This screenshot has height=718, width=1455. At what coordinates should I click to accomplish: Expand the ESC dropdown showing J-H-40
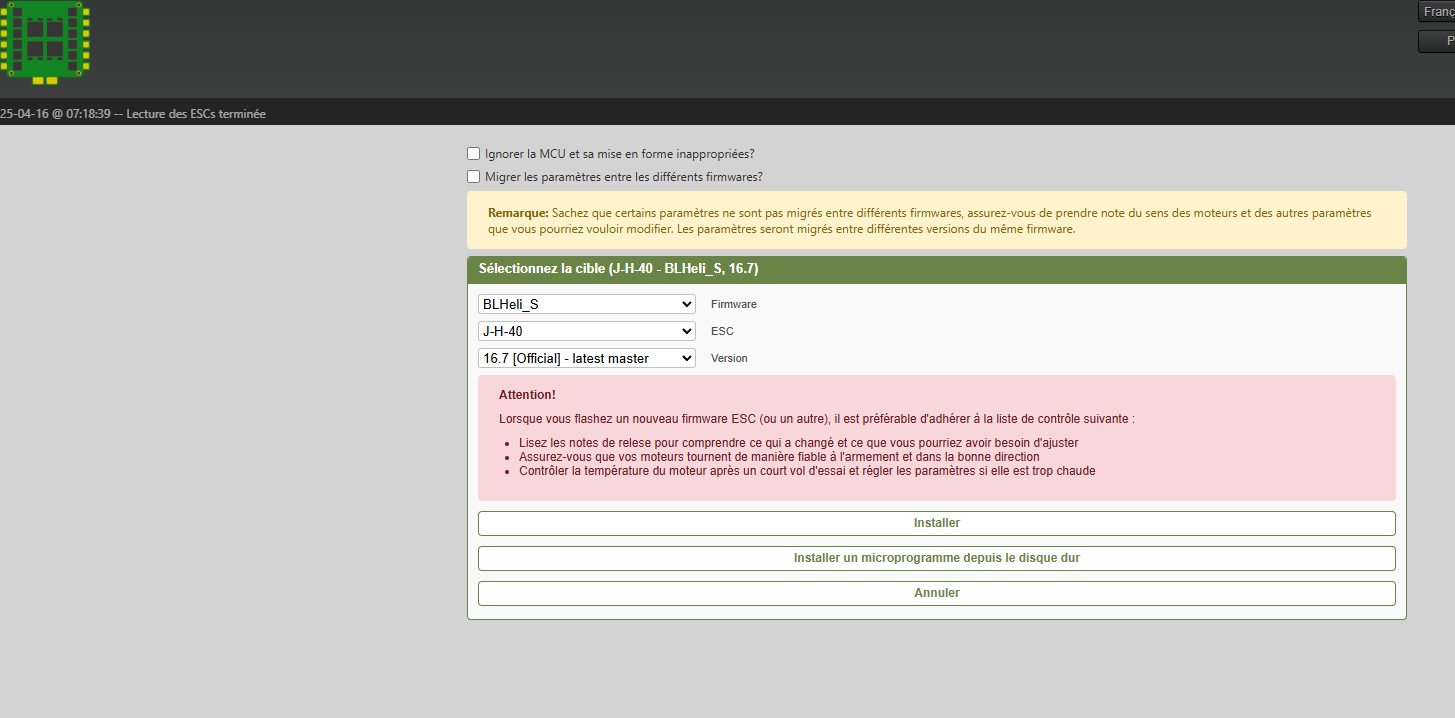pos(587,331)
